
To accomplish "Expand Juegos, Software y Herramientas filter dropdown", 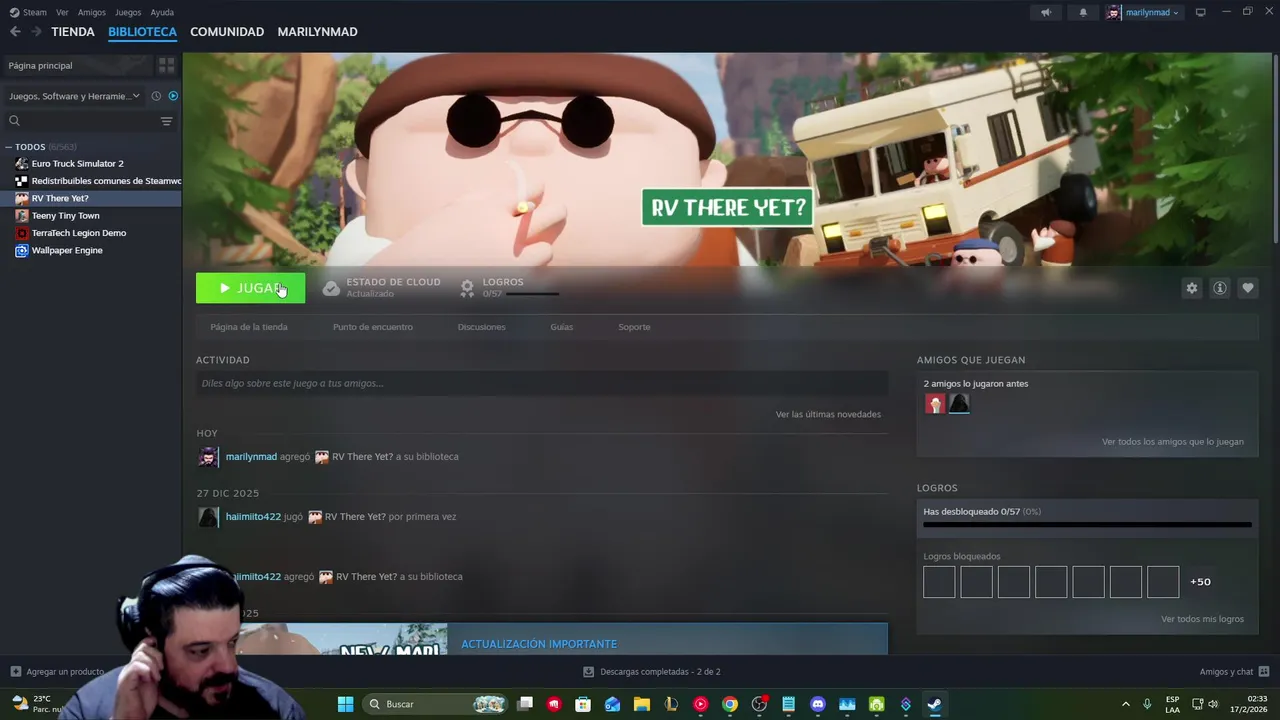I will [74, 96].
